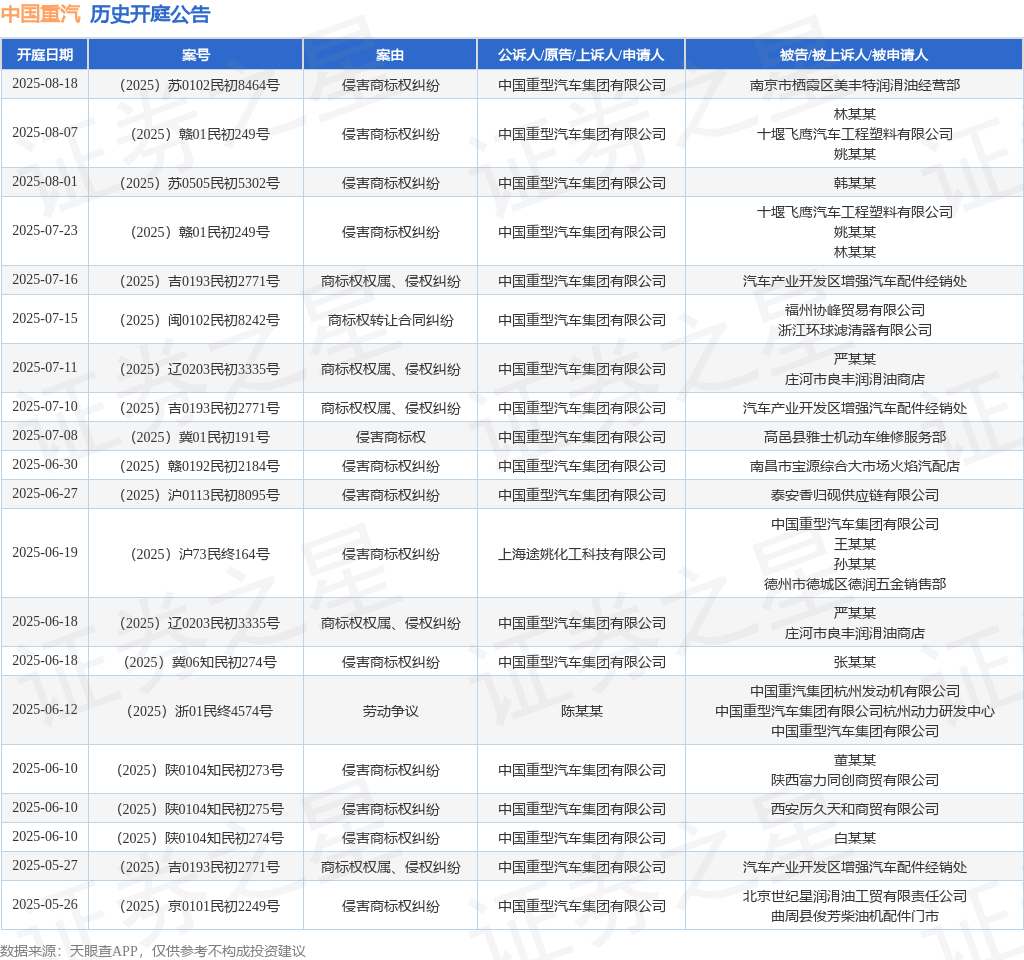Click the date 2025-06-30
This screenshot has height=960, width=1024.
coord(44,464)
